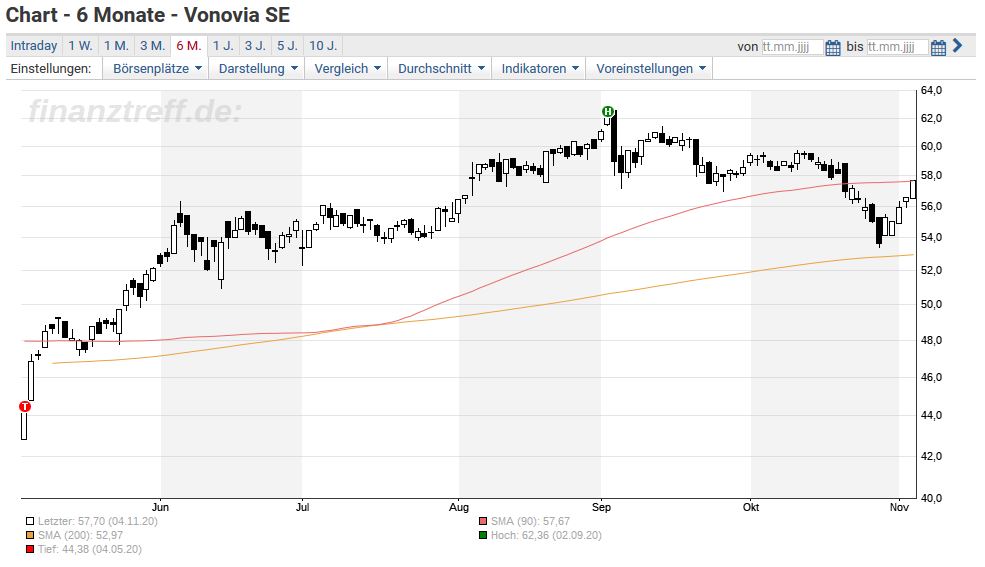Viewport: 985px width, 567px height.
Task: Expand the Darstellung dropdown
Action: (258, 68)
